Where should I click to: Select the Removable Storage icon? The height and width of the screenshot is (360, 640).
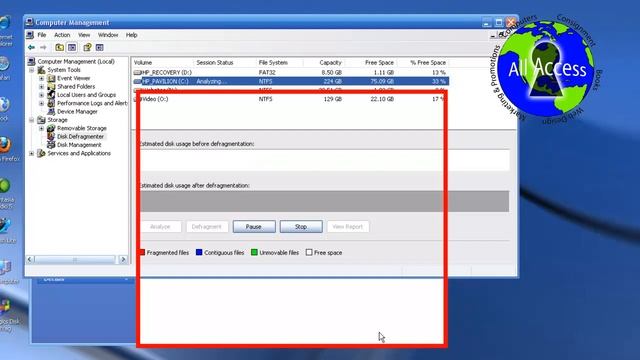click(x=51, y=128)
